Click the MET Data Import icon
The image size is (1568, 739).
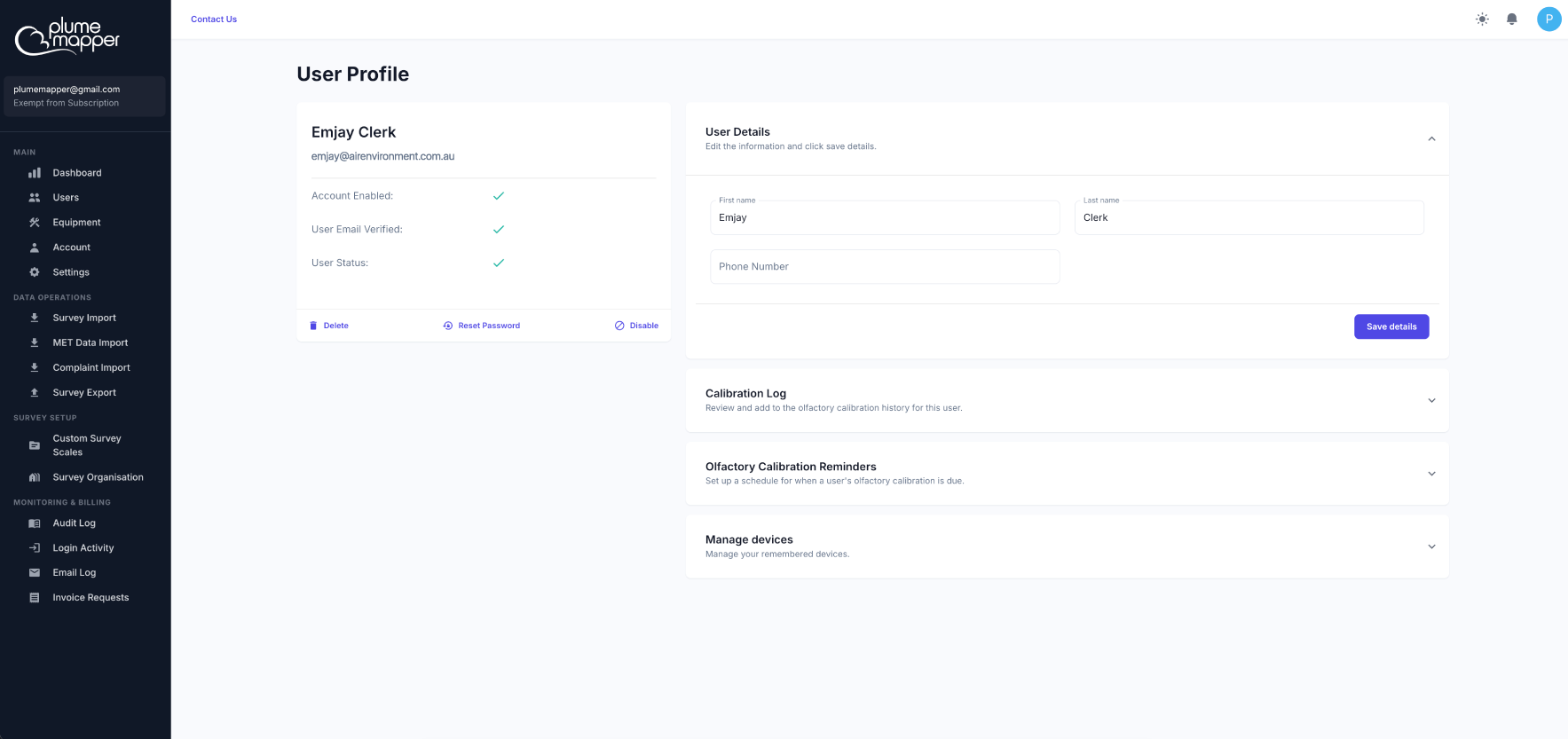pos(35,342)
